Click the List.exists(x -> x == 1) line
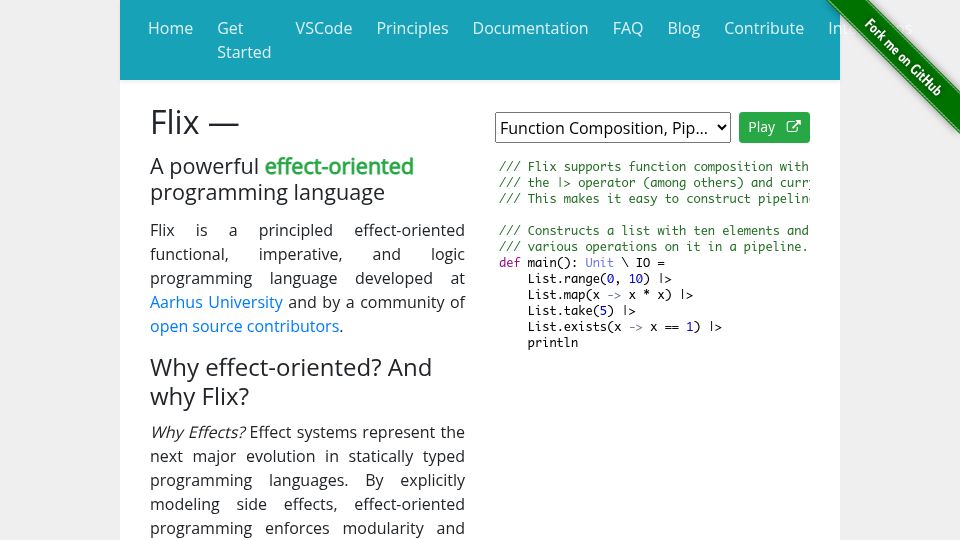 pos(624,326)
